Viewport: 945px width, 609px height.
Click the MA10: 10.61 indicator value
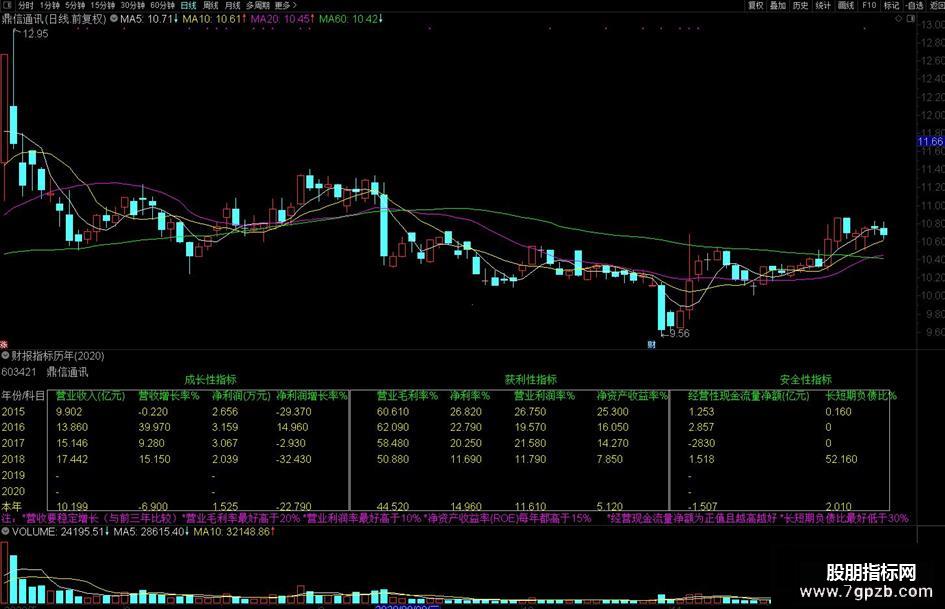click(x=215, y=19)
